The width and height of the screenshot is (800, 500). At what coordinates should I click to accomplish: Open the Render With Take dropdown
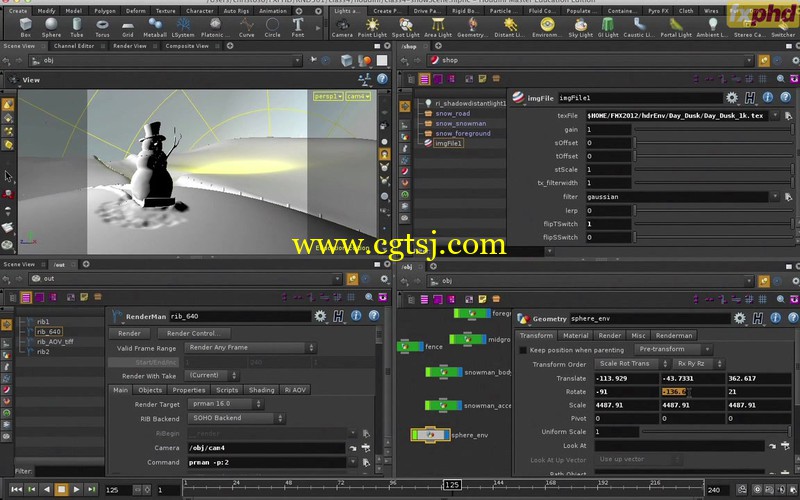[212, 375]
